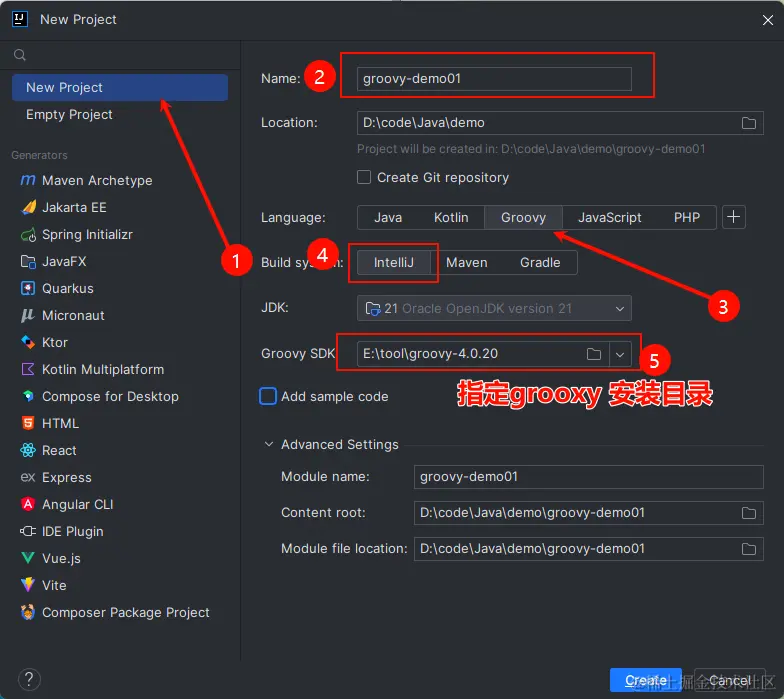The height and width of the screenshot is (699, 784).
Task: Browse for Content root folder
Action: [748, 513]
